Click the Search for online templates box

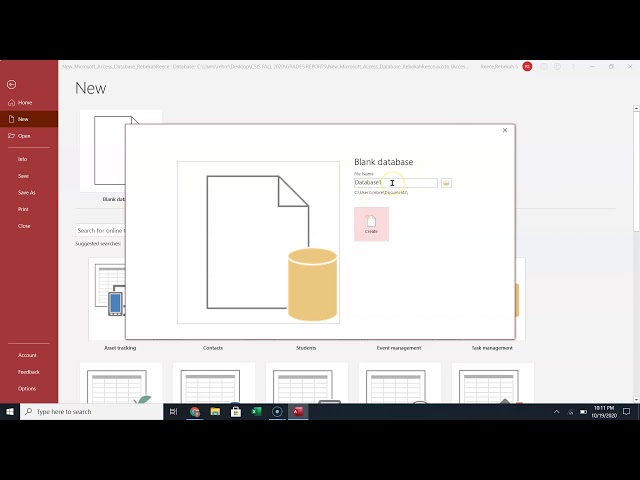pyautogui.click(x=100, y=231)
